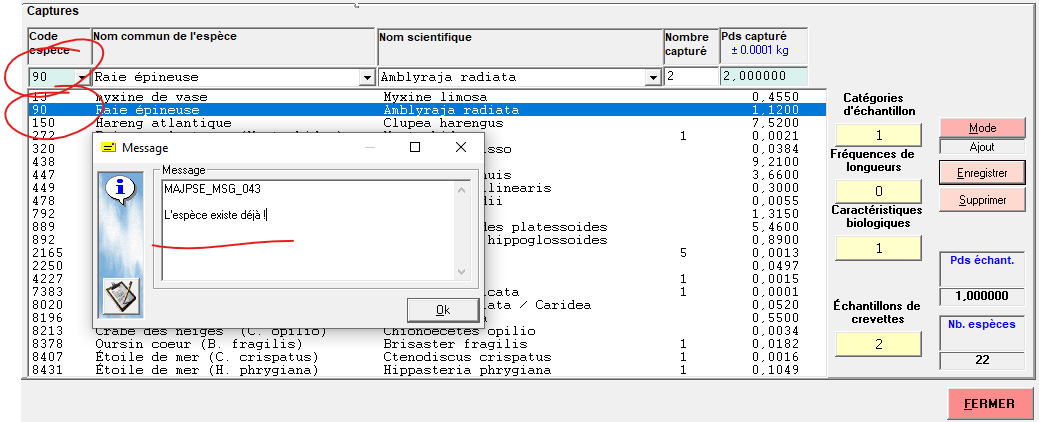Open the Nom commun species dropdown
Screen dimensions: 1039x422
click(367, 78)
